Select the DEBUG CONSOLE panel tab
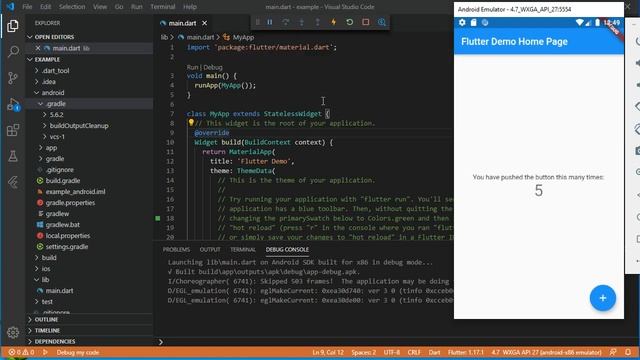 click(x=287, y=249)
